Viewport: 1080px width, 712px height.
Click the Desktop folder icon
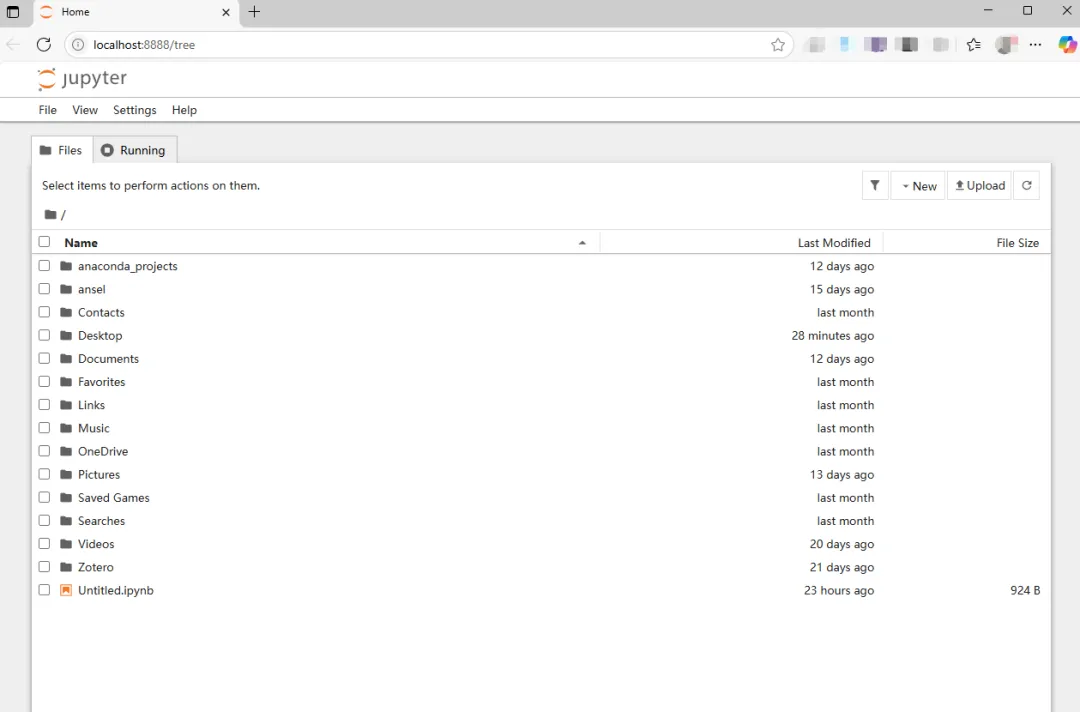(66, 335)
